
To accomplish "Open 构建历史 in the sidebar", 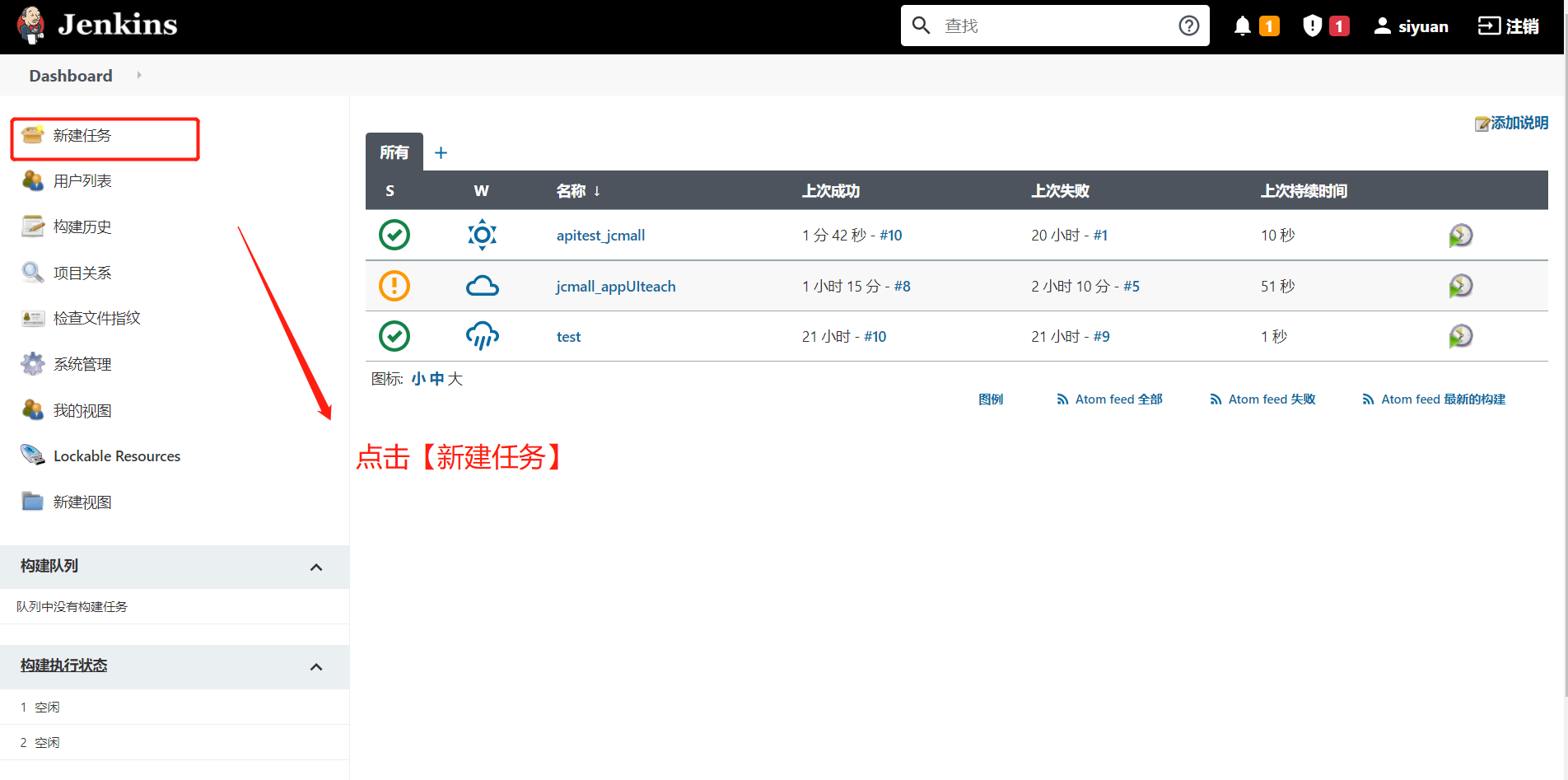I will tap(82, 227).
